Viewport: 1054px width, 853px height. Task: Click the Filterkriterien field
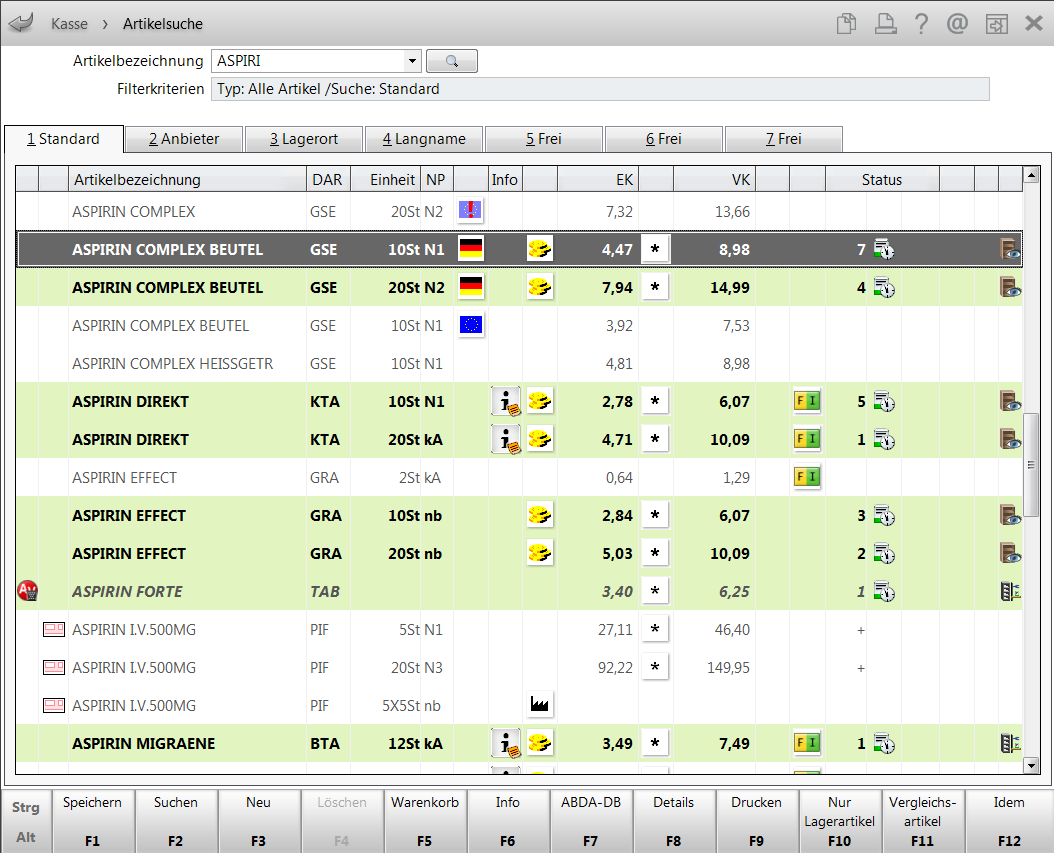pos(600,89)
